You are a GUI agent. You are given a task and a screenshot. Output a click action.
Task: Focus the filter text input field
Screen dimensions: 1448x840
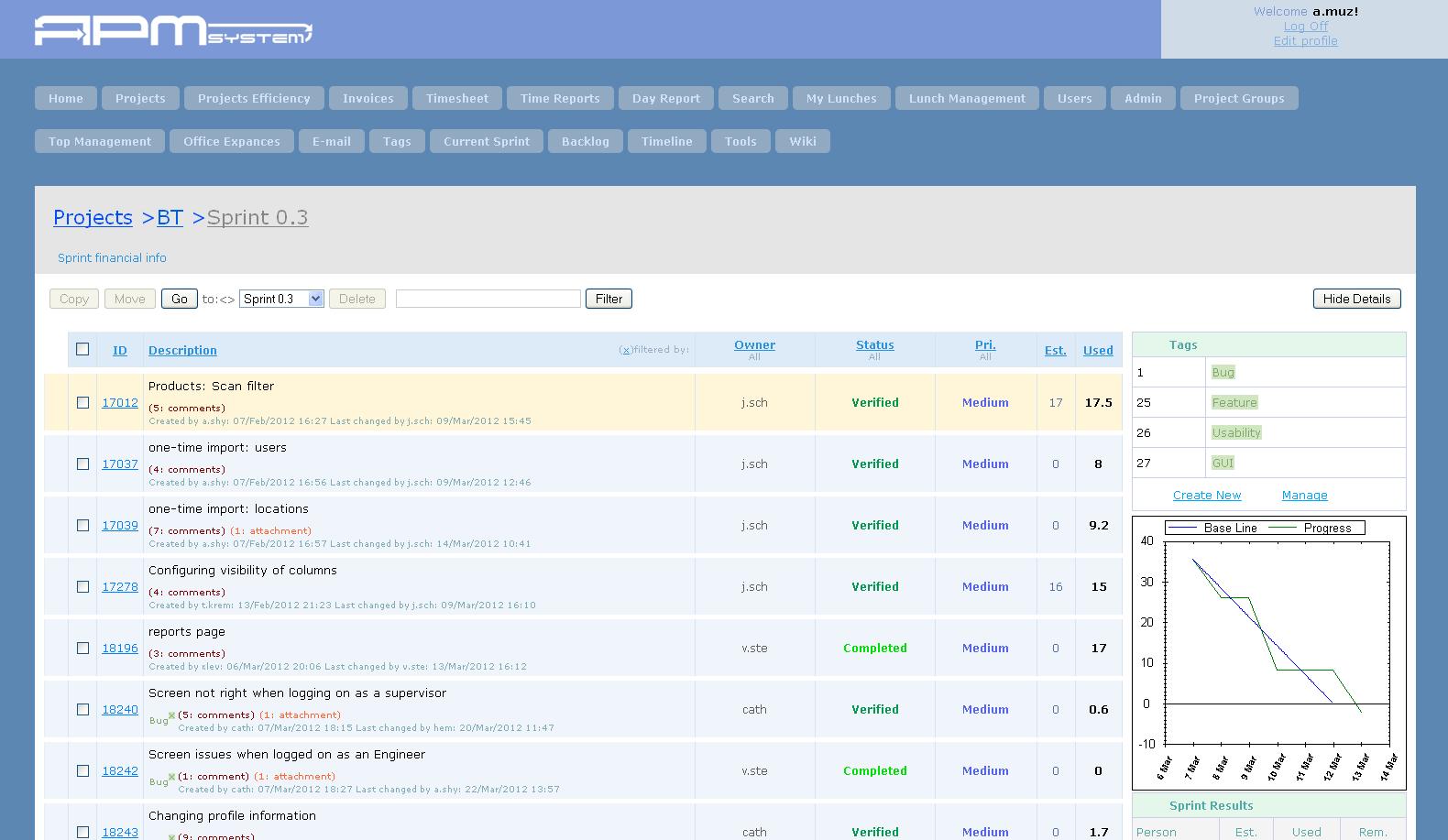(x=488, y=299)
